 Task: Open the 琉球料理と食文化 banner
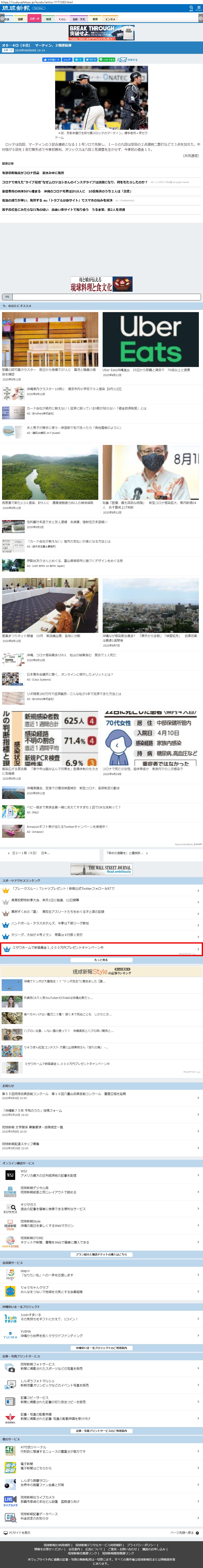pos(101,284)
